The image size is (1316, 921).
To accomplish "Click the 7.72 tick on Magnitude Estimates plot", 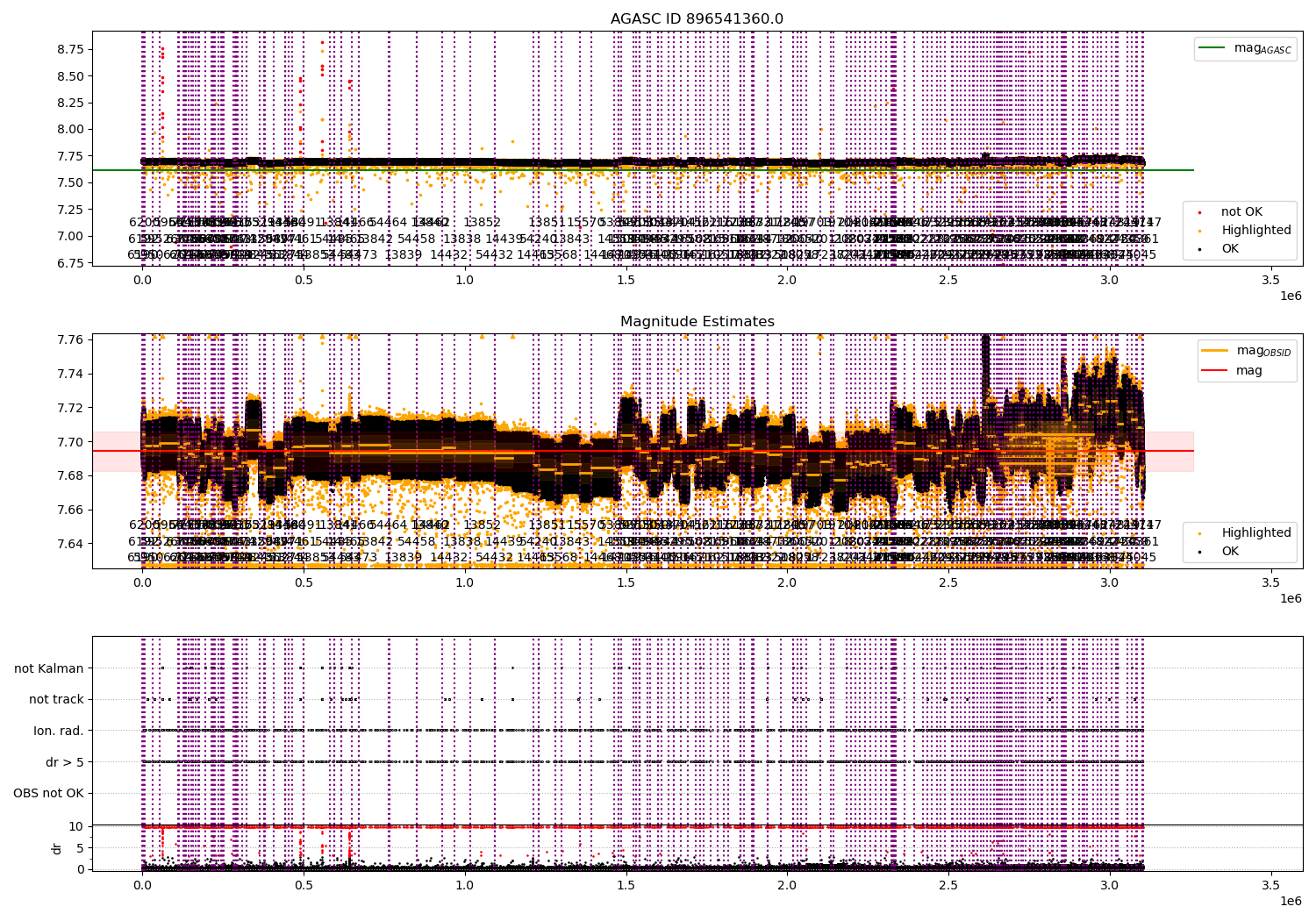I will pos(69,408).
